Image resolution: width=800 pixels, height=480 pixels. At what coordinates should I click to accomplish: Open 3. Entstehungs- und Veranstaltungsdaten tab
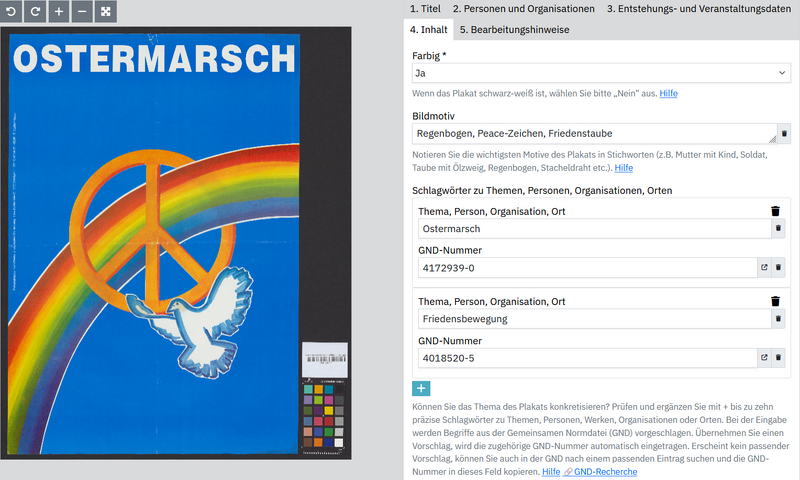point(698,9)
